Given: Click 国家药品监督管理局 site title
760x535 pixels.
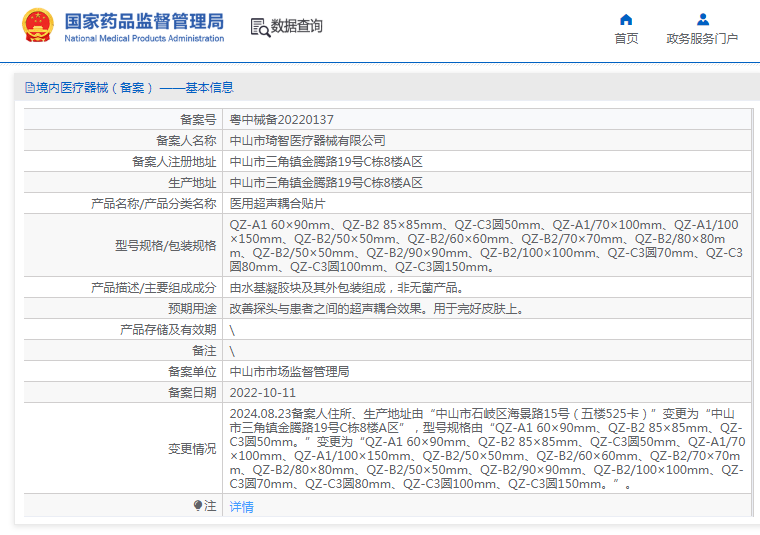Looking at the screenshot, I should (144, 21).
